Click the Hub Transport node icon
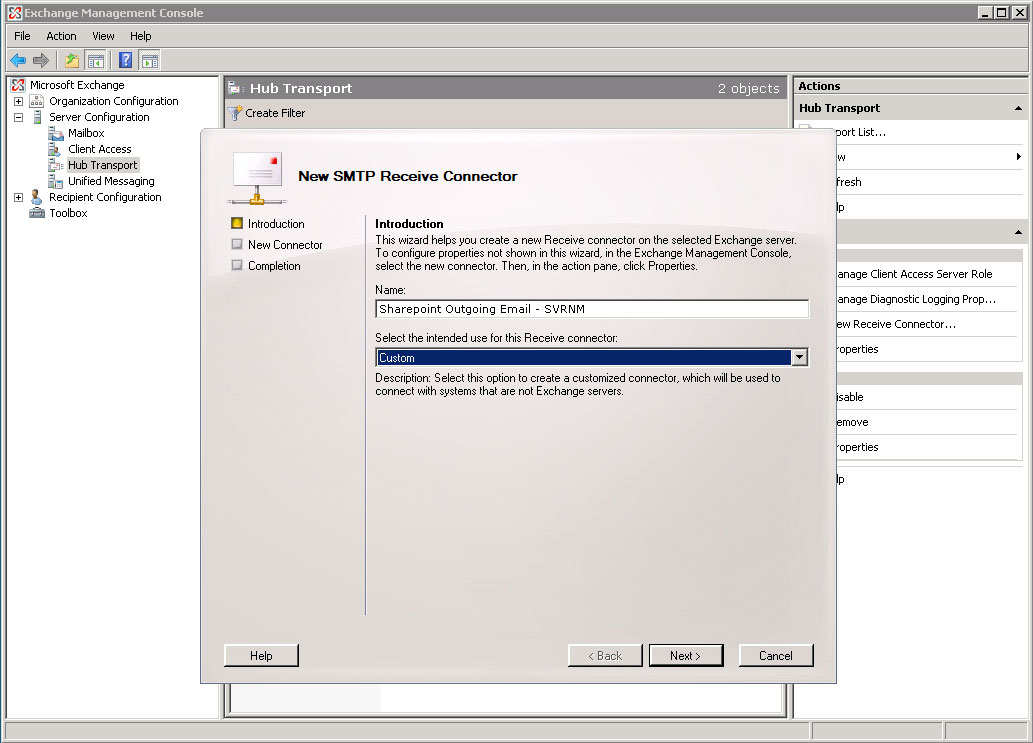 click(55, 165)
